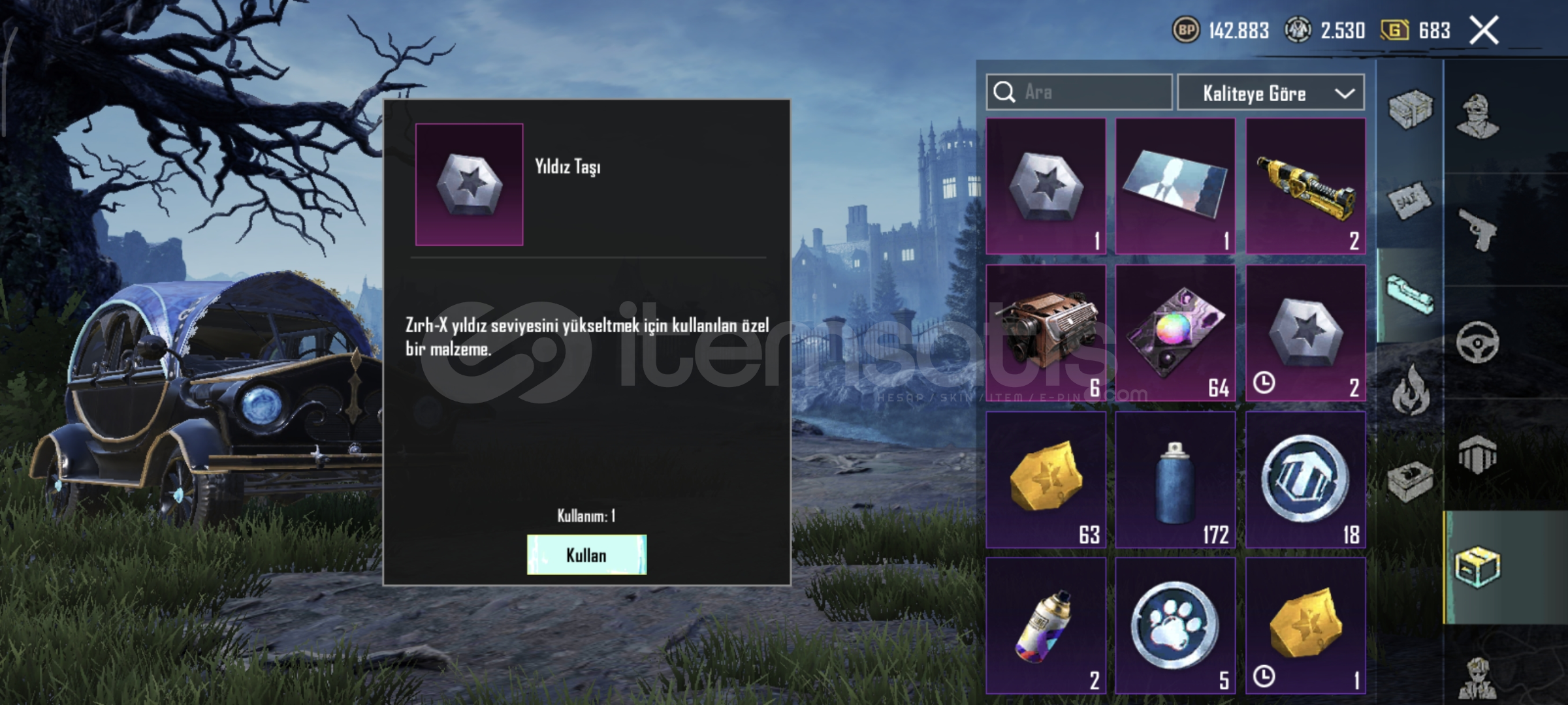
Task: Switch to the teal item tab
Action: click(x=1410, y=296)
